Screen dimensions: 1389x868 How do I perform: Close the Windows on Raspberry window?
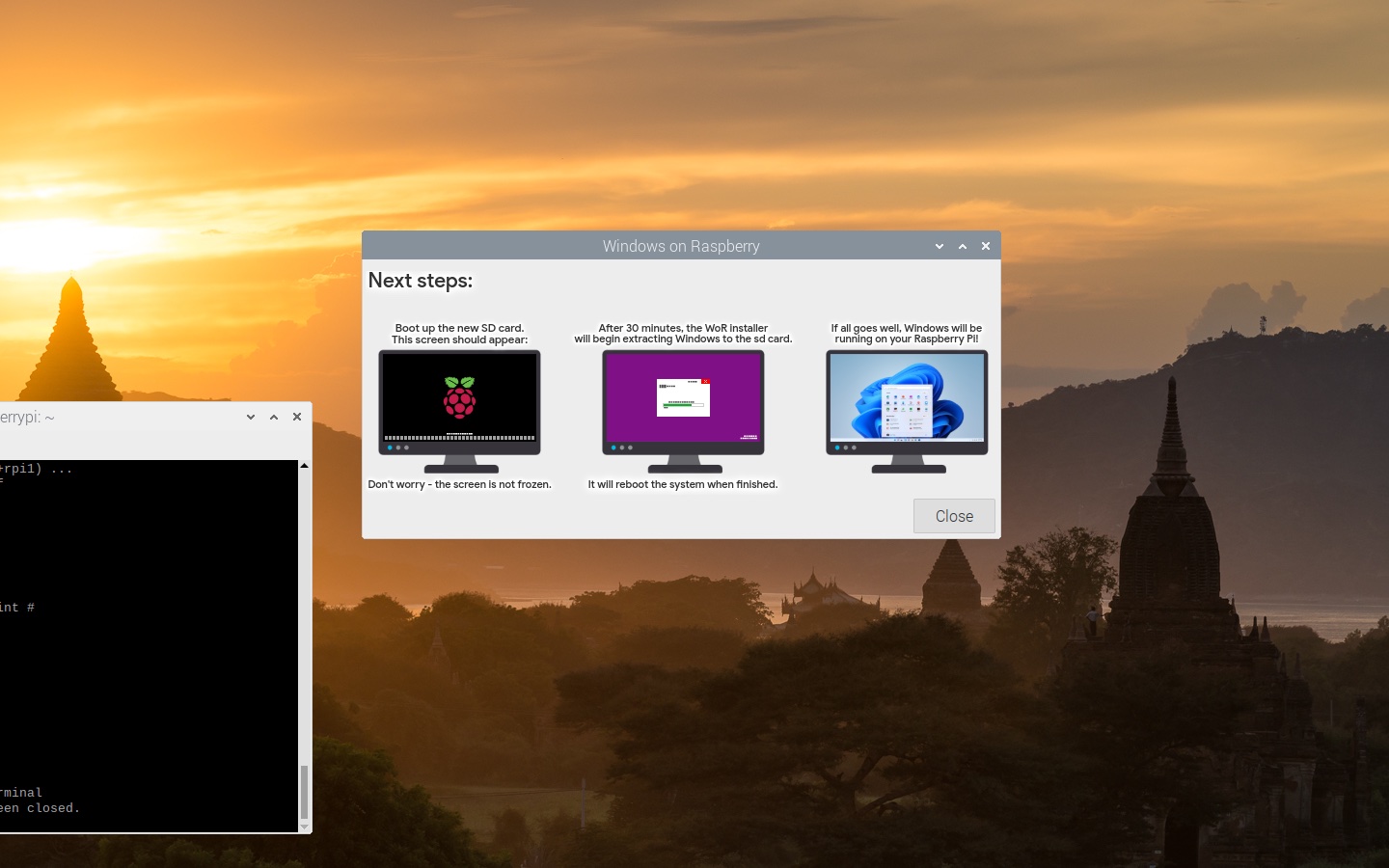985,246
